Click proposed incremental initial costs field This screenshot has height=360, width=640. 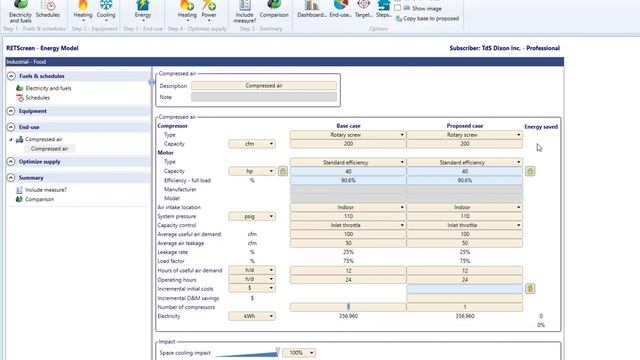[464, 289]
